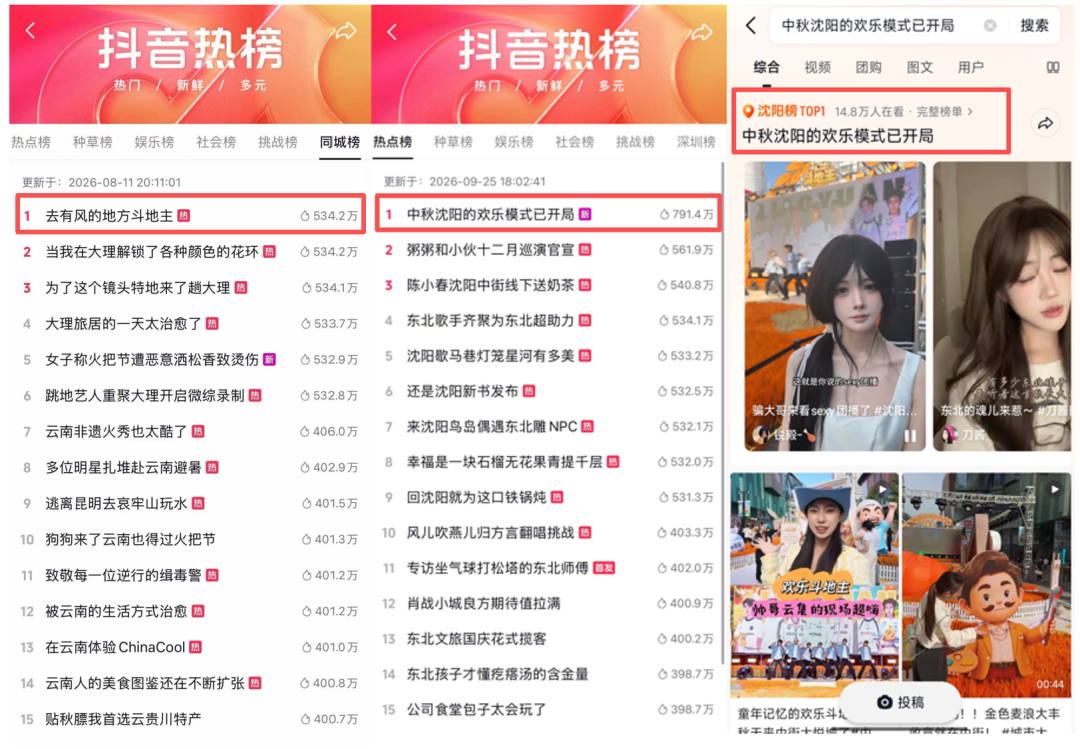Screen dimensions: 1080x749
Task: Play the 欢乐斗地主 video thumbnail
Action: [814, 584]
